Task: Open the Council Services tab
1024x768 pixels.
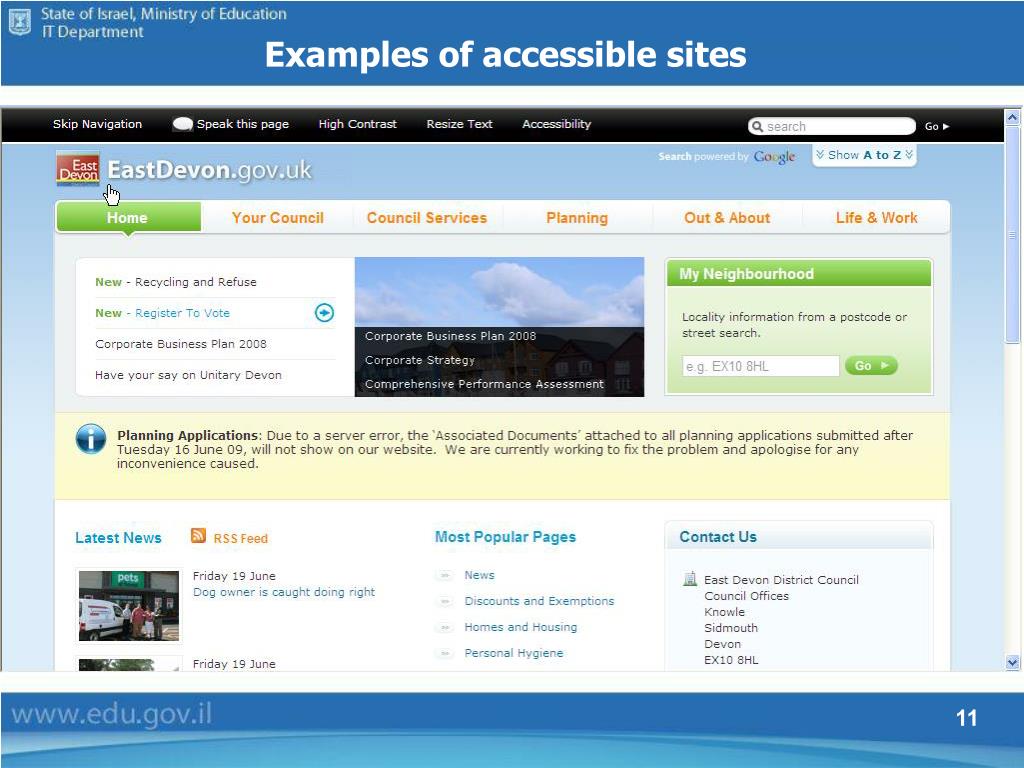Action: (x=426, y=217)
